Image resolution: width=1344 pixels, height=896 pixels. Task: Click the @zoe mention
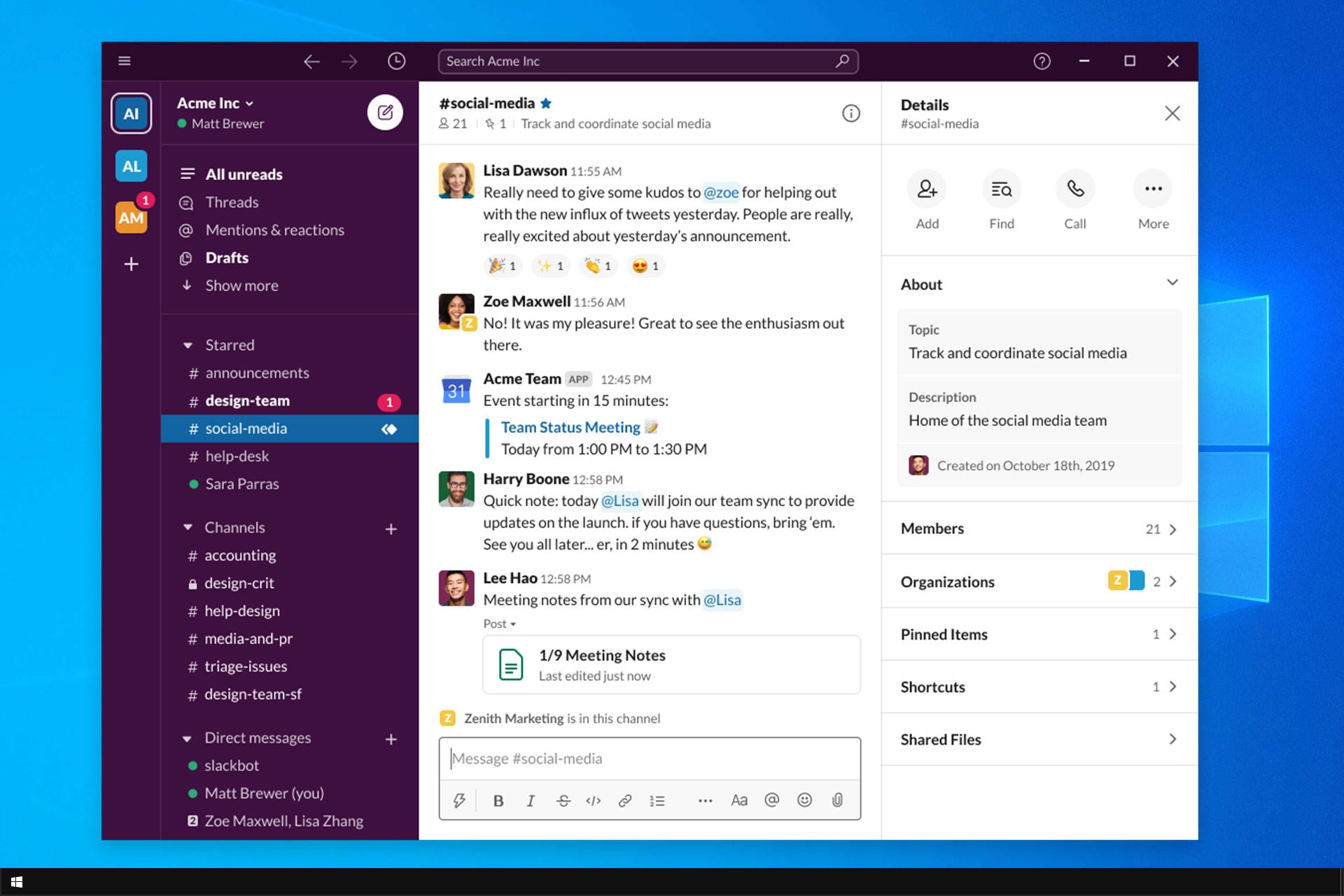(721, 192)
